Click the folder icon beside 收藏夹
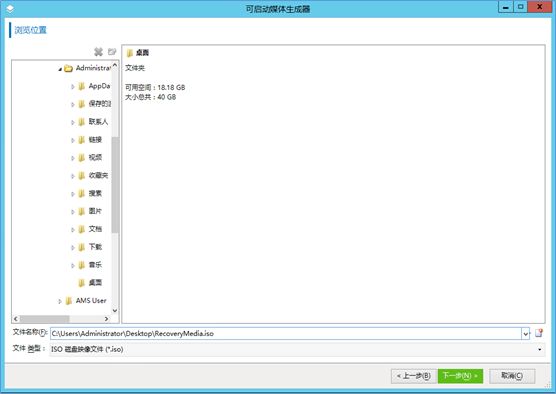556x394 pixels. click(x=82, y=176)
